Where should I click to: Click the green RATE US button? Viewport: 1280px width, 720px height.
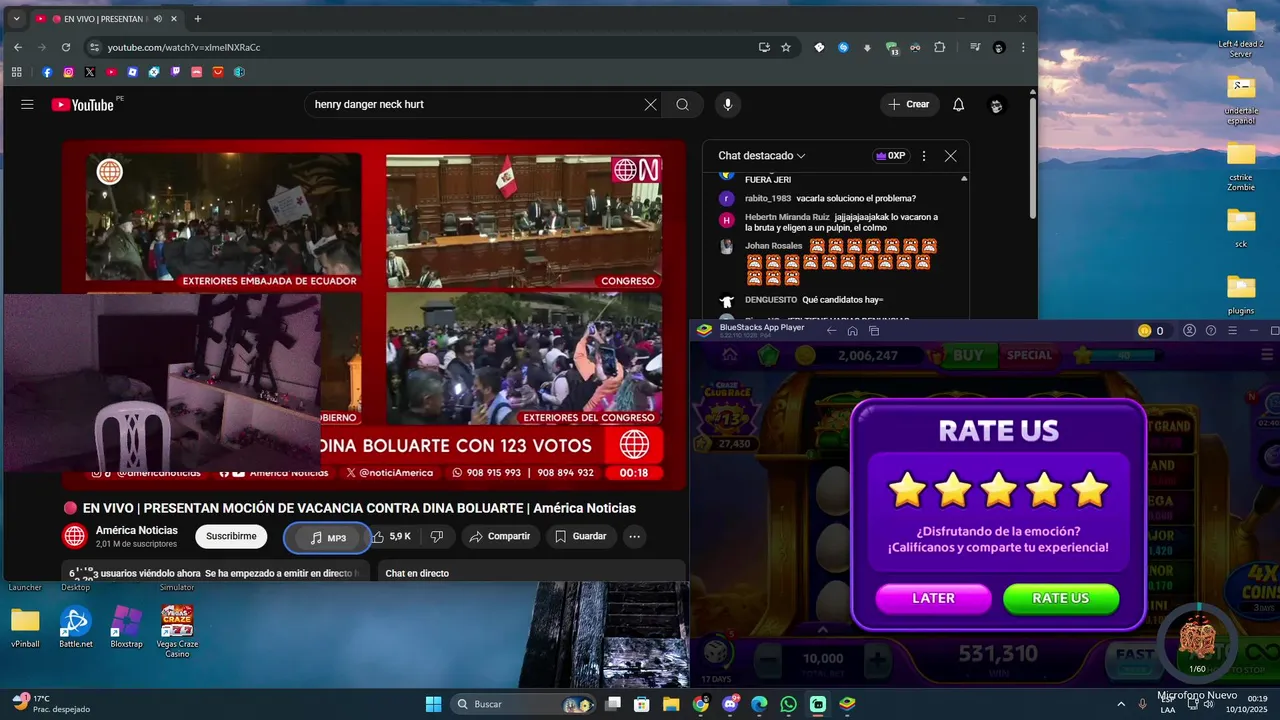[x=1060, y=598]
